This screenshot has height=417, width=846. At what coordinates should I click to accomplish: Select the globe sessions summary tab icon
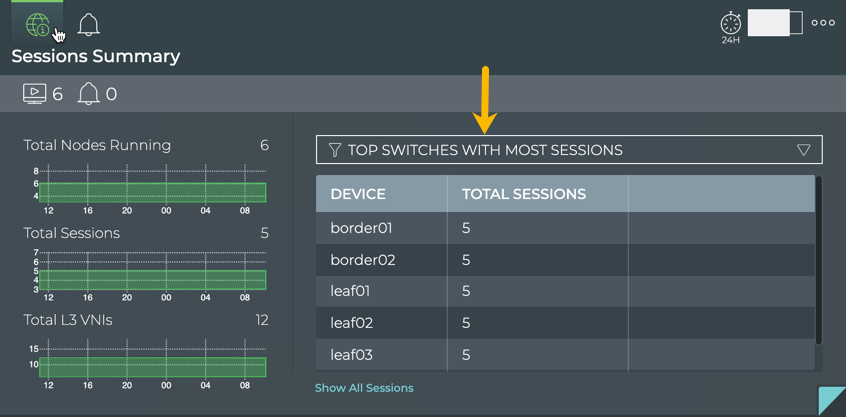pyautogui.click(x=37, y=24)
